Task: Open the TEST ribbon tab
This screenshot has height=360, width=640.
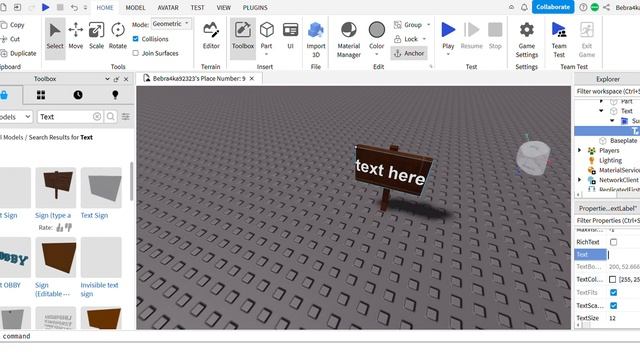Action: [x=198, y=7]
